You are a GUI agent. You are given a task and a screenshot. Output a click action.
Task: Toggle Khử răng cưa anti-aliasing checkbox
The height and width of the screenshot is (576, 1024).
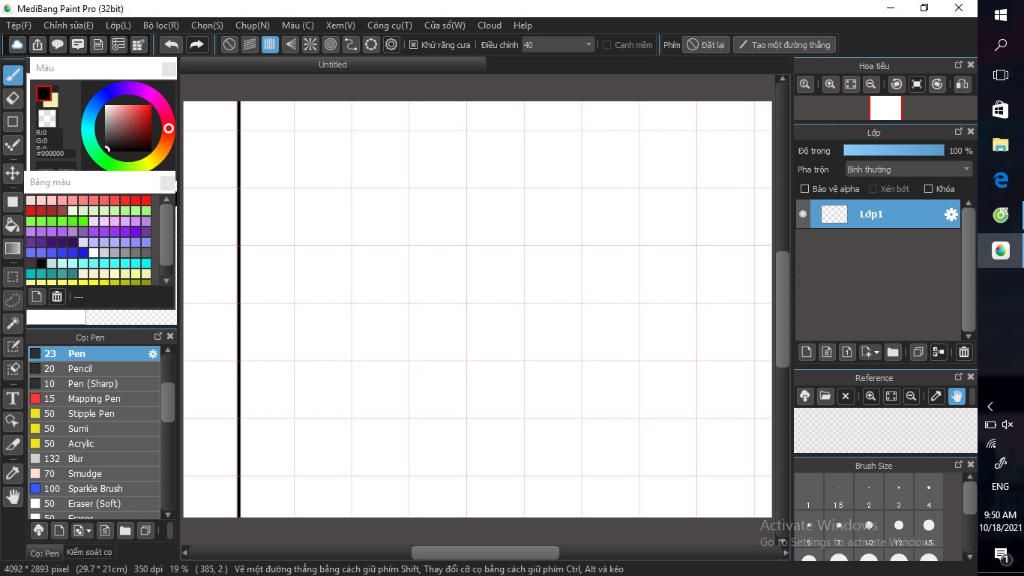point(413,44)
